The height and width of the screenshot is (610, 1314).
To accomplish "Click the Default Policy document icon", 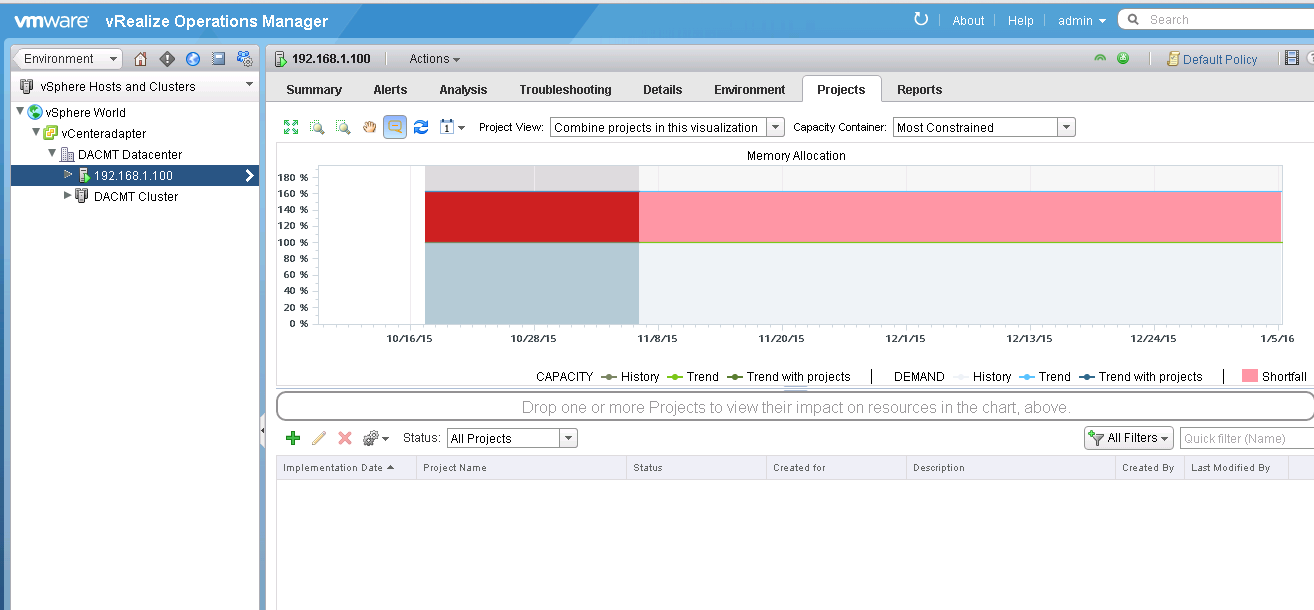I will [x=1173, y=59].
